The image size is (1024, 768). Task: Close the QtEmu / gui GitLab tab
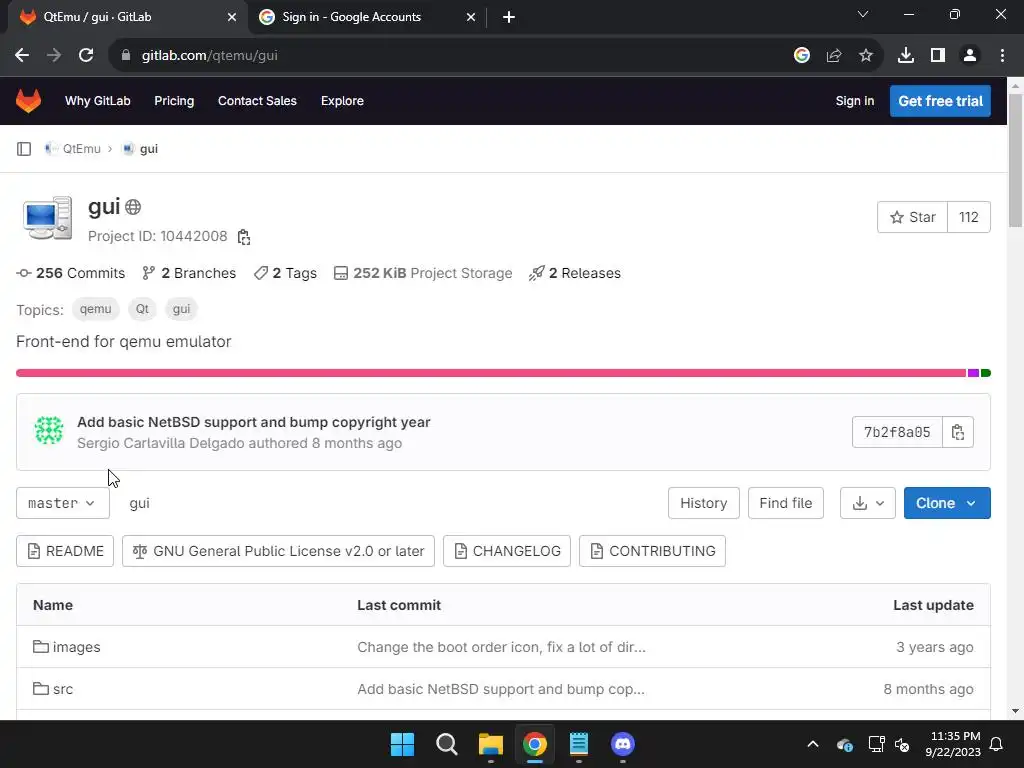(232, 17)
